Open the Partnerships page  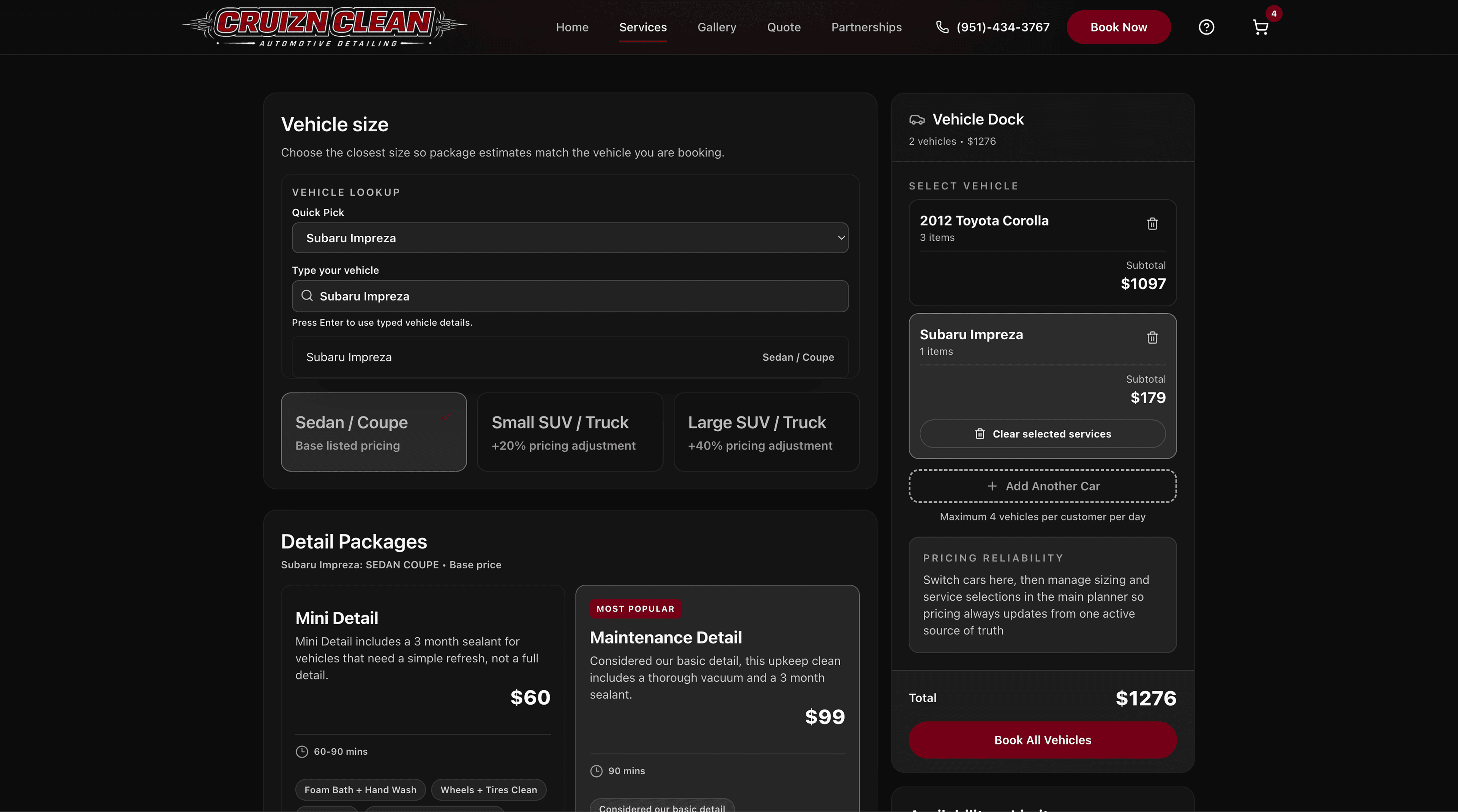point(866,27)
